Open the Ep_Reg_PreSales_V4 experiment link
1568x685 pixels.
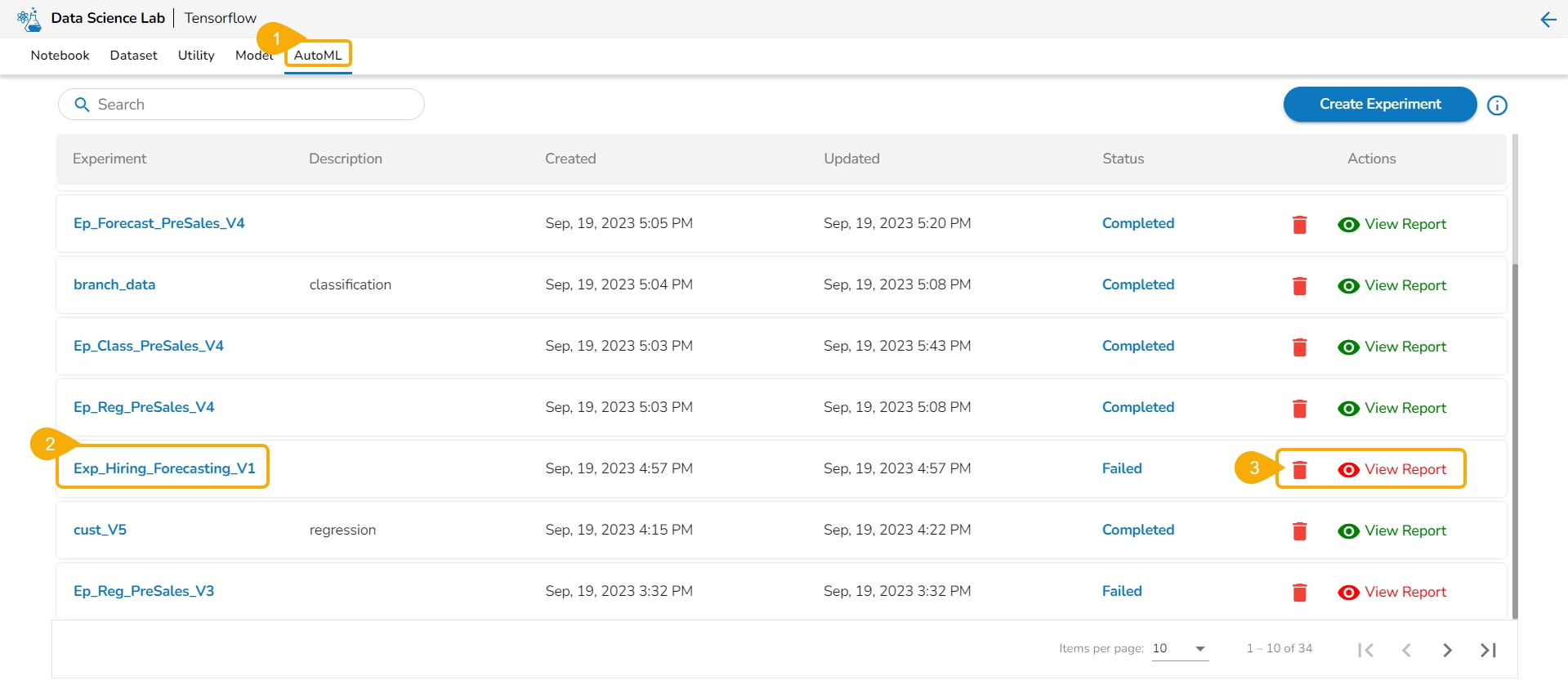point(144,407)
